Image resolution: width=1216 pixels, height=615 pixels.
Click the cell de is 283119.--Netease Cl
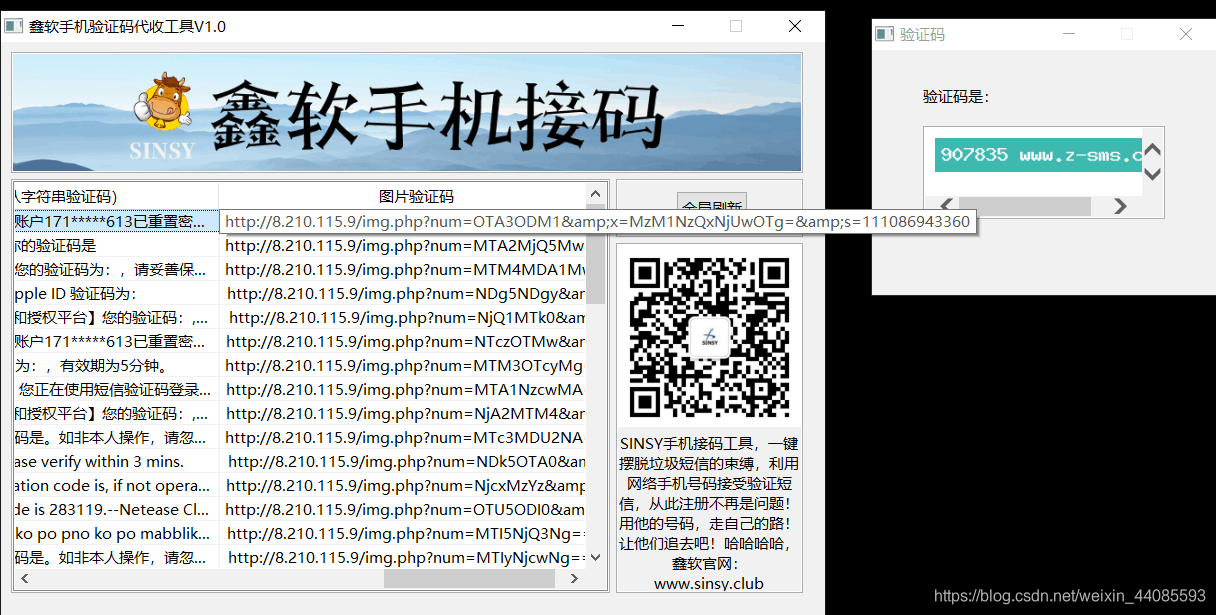[116, 509]
